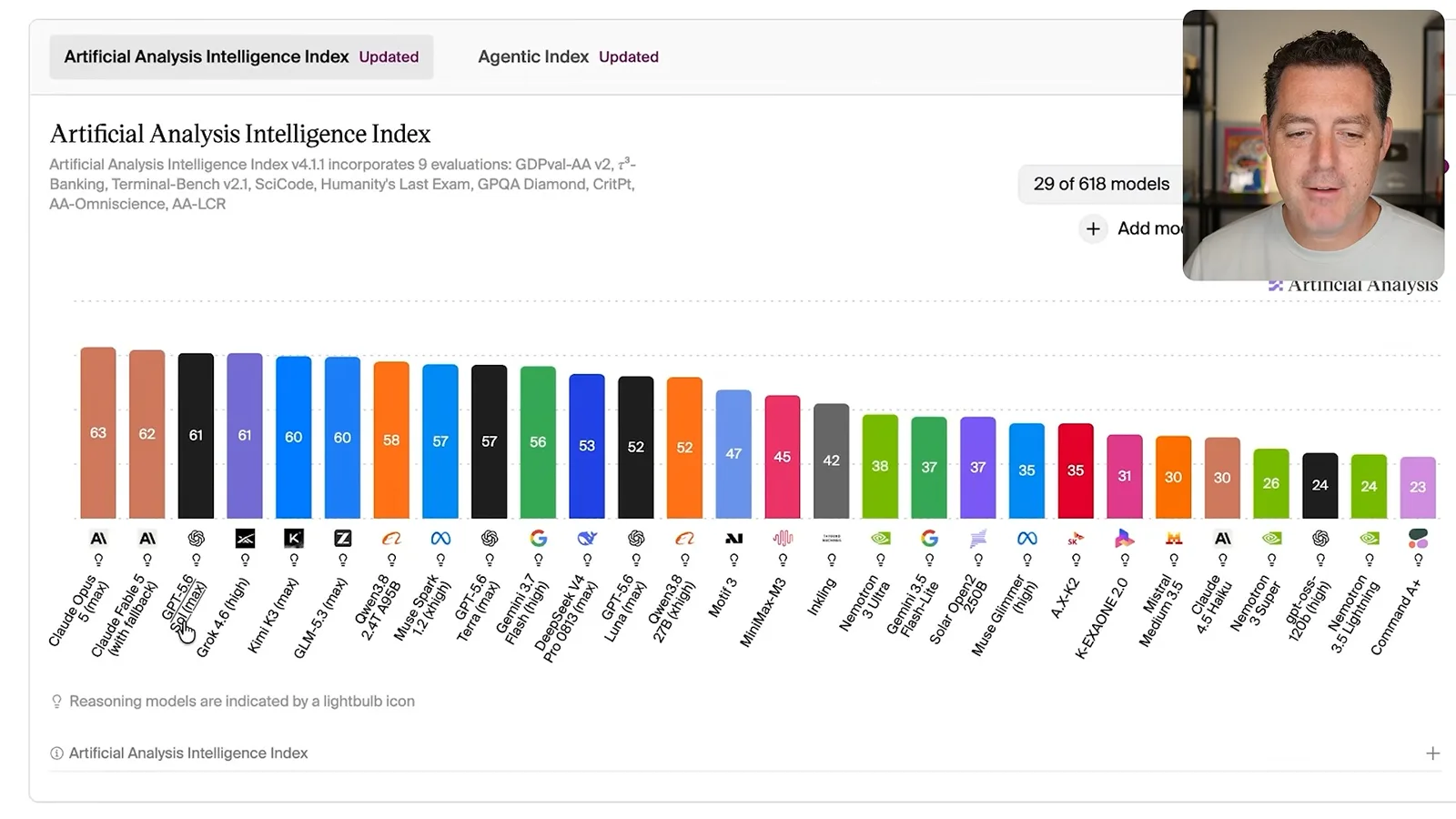Click the lightbulb icon in the reasoning models note
1456x819 pixels.
pyautogui.click(x=56, y=702)
